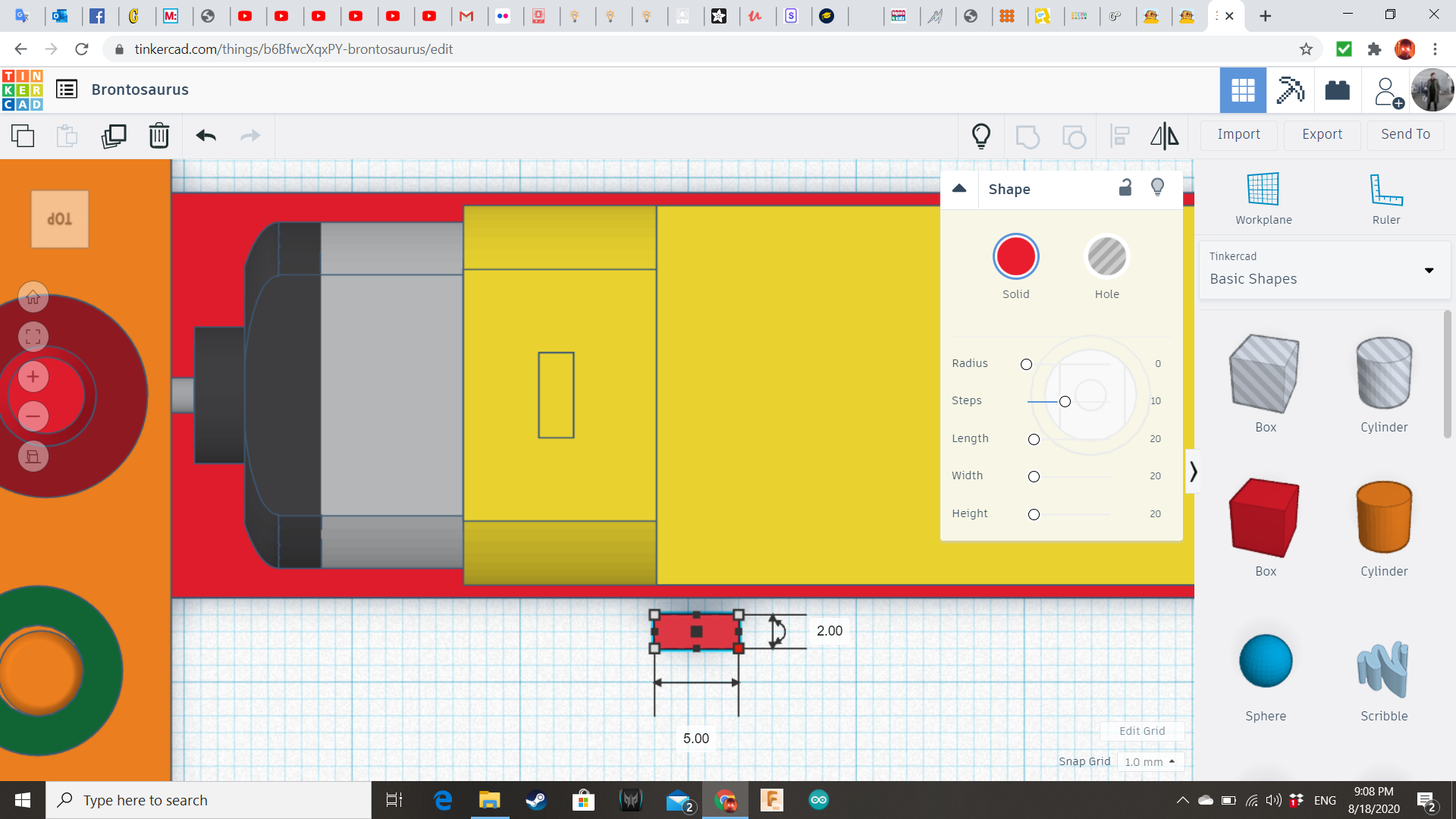Click the Import button

click(x=1238, y=134)
